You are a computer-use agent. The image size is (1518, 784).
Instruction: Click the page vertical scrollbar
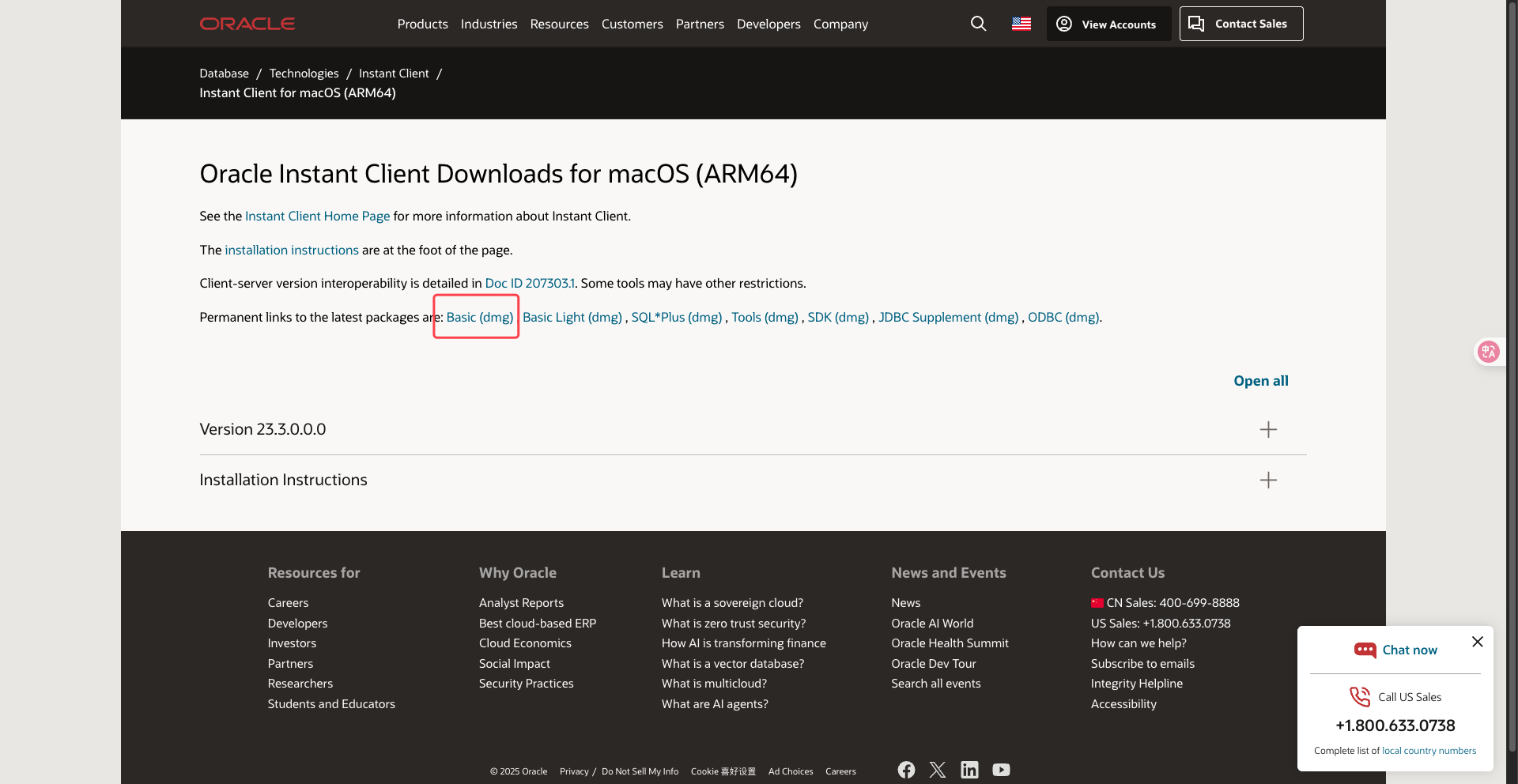(x=1512, y=376)
